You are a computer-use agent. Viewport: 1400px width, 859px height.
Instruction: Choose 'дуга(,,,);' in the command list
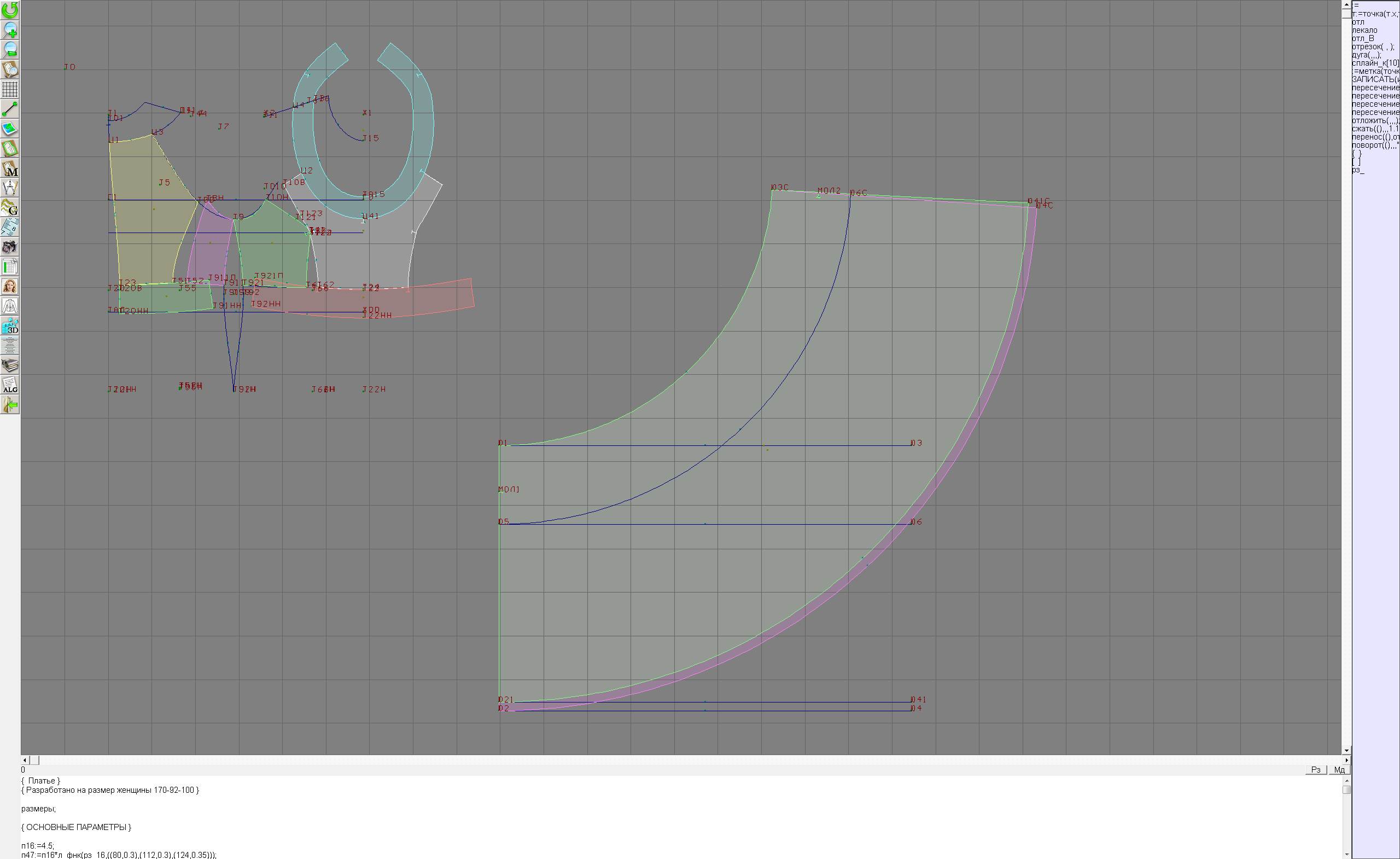tap(1366, 55)
